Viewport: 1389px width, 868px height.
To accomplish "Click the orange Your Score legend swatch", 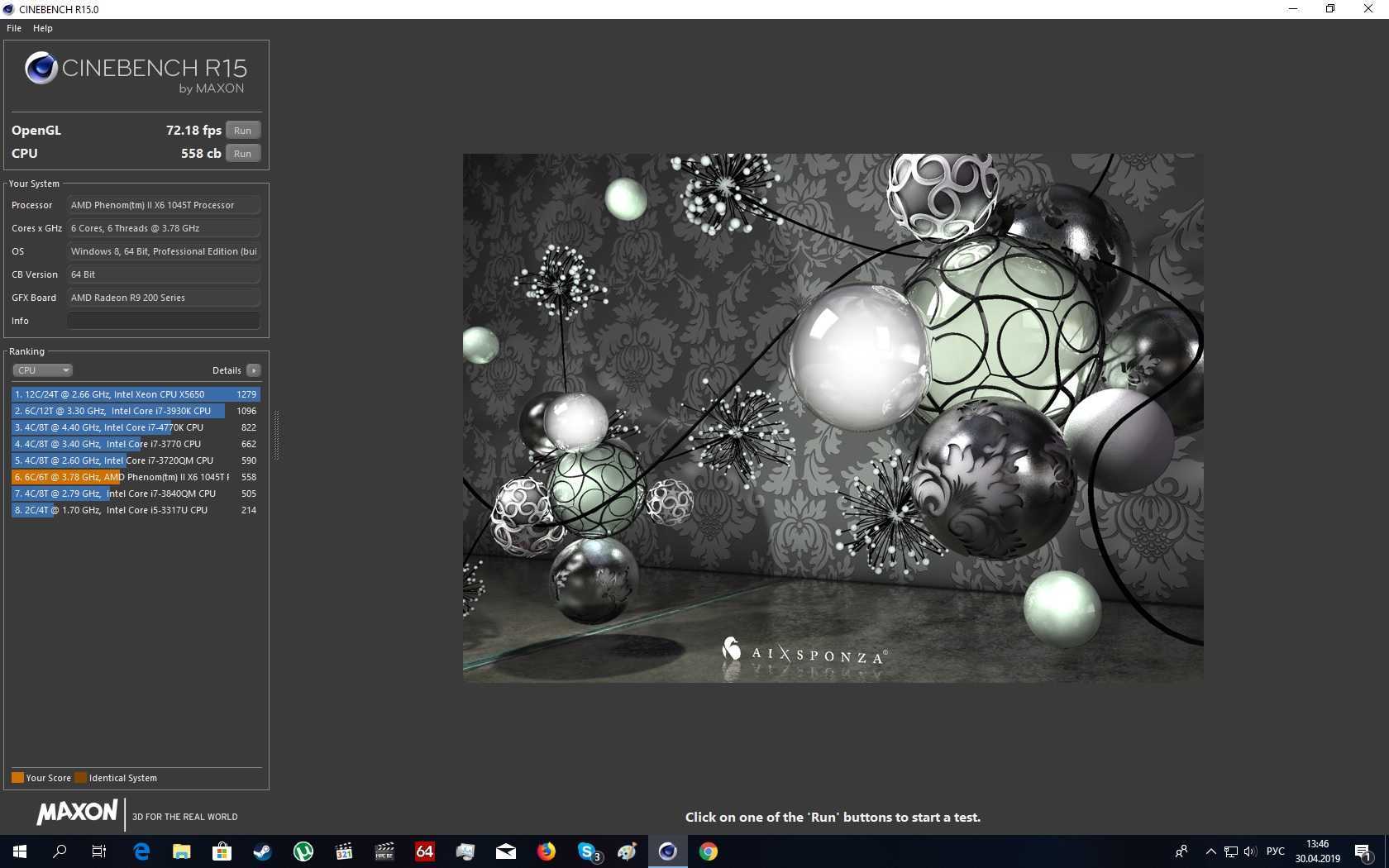I will 17,778.
